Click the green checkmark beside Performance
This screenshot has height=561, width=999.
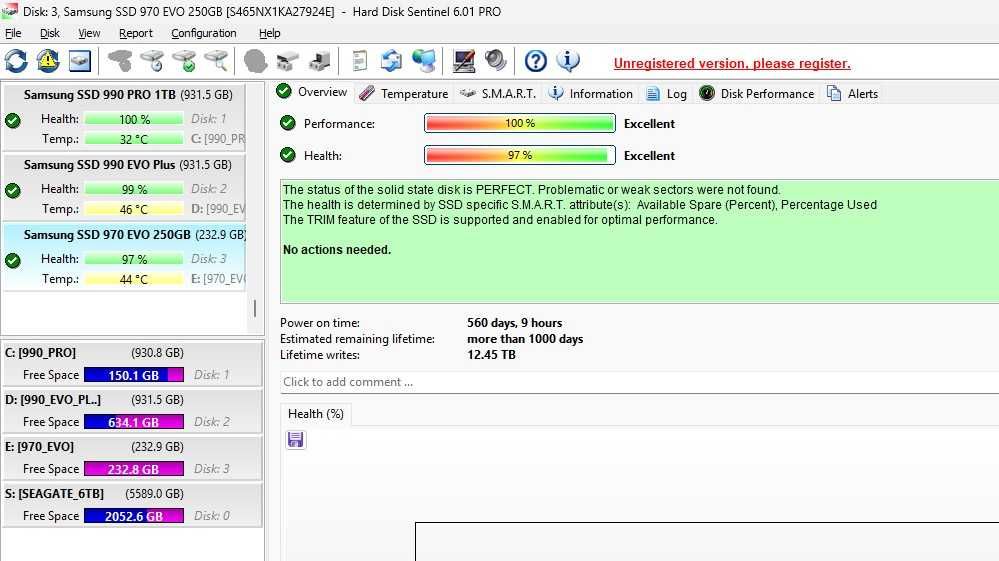(288, 123)
